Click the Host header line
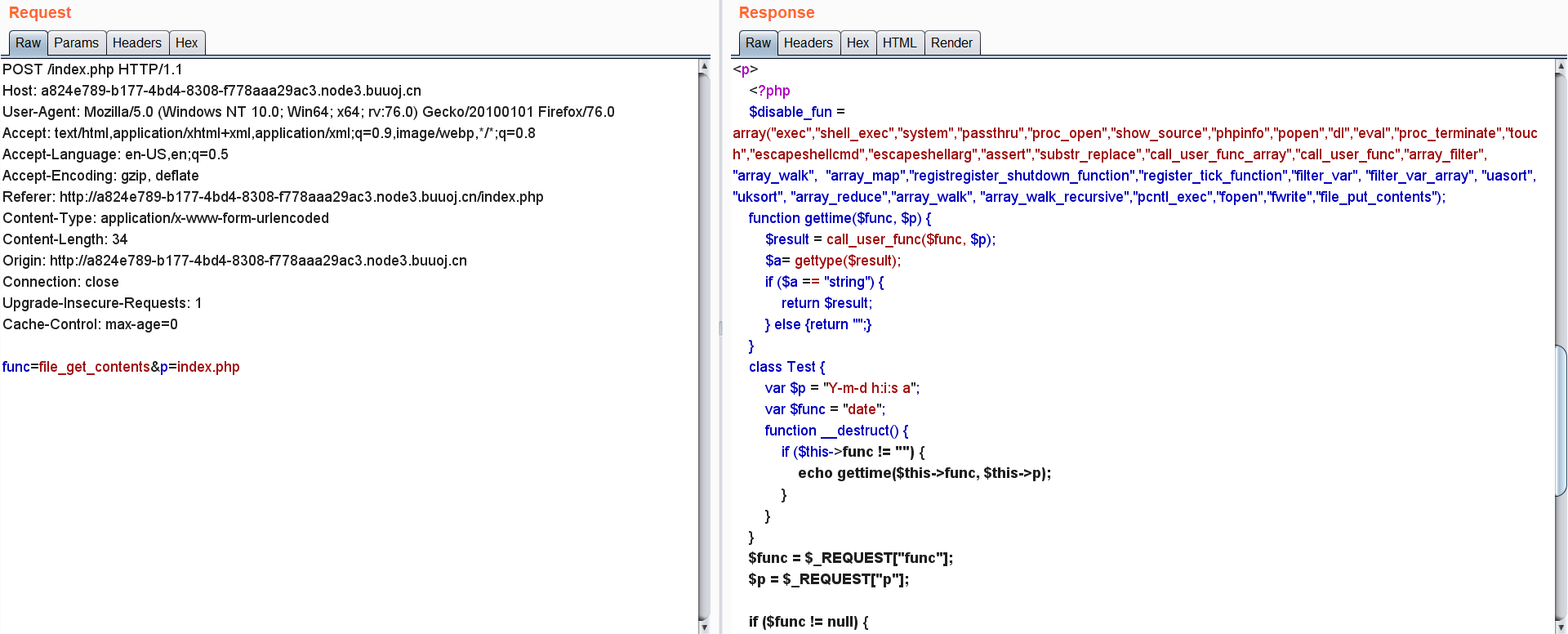Image resolution: width=1568 pixels, height=634 pixels. coord(212,91)
